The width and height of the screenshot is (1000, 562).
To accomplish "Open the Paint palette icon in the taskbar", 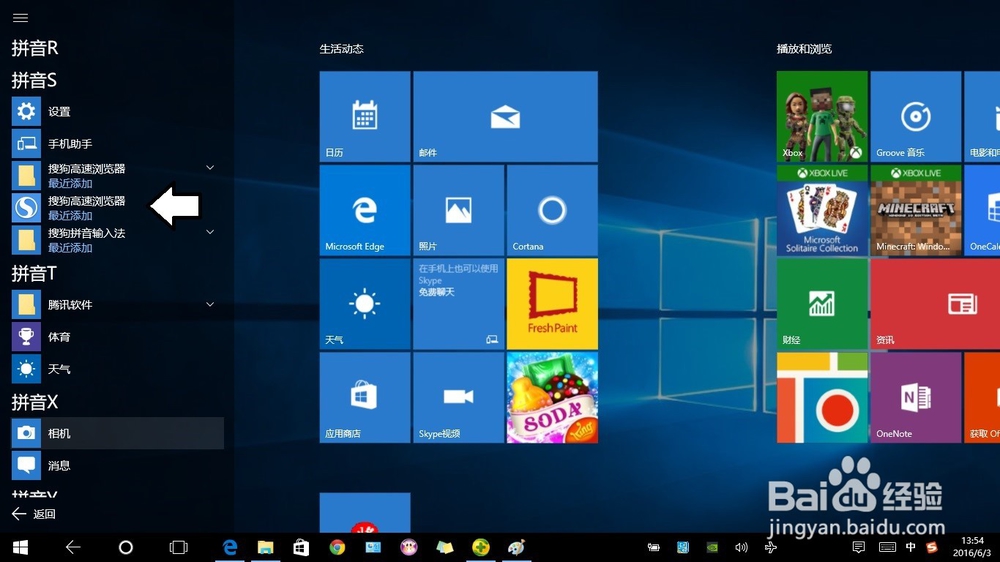I will (517, 547).
